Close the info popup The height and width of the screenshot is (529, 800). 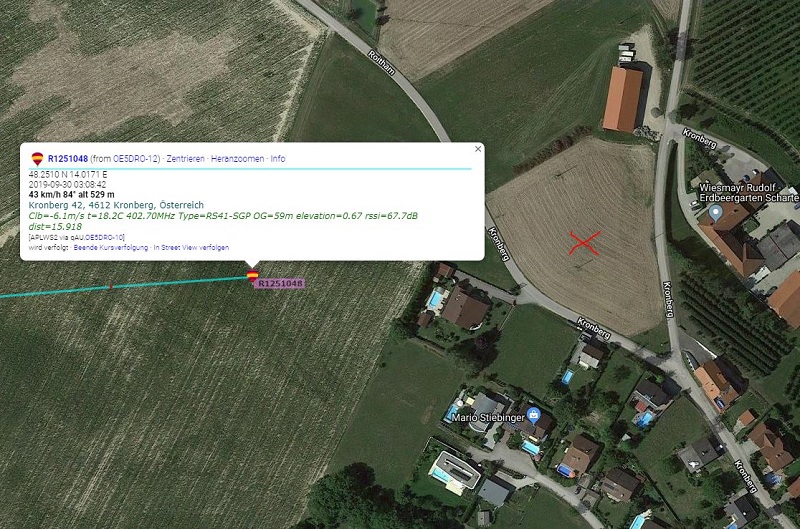(x=478, y=149)
